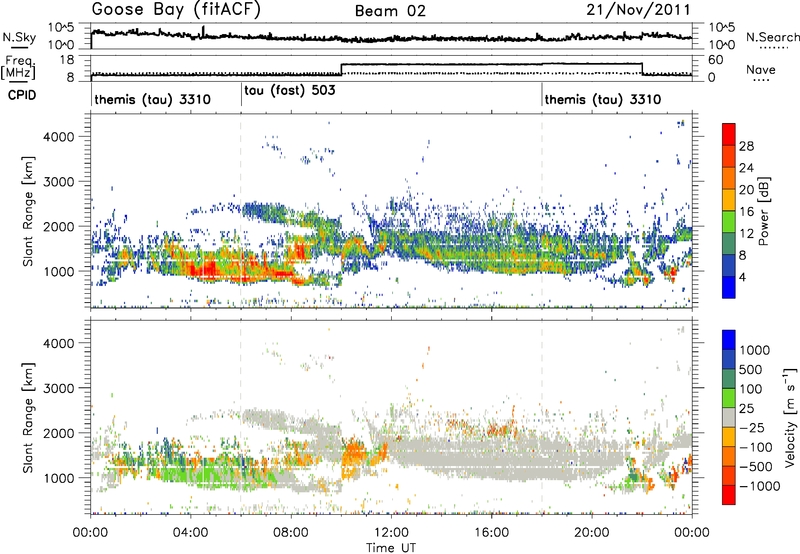Click the 'Slant Range [km]' label of power panel
The height and width of the screenshot is (554, 800).
point(28,211)
